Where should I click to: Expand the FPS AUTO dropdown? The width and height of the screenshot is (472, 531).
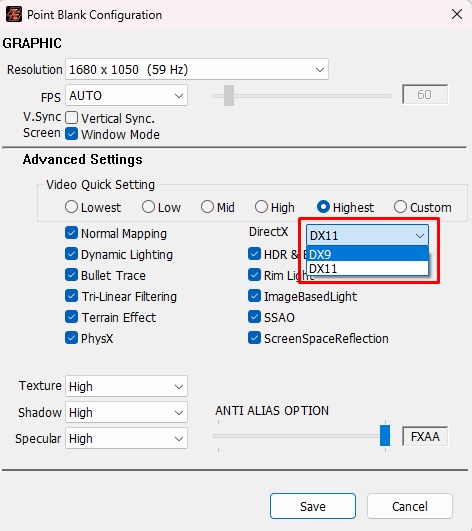(x=126, y=95)
